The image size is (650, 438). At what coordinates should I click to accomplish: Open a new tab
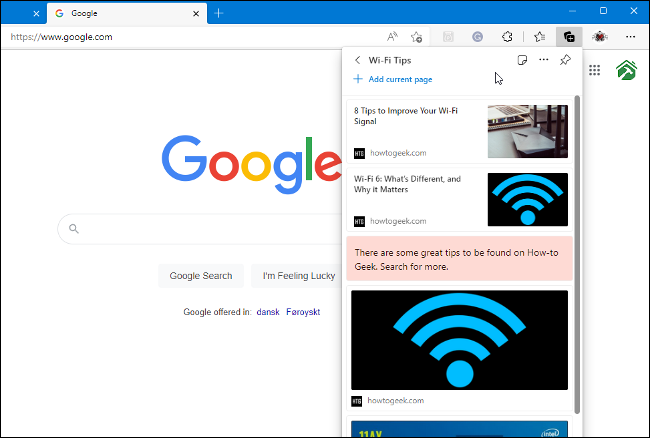pos(218,13)
